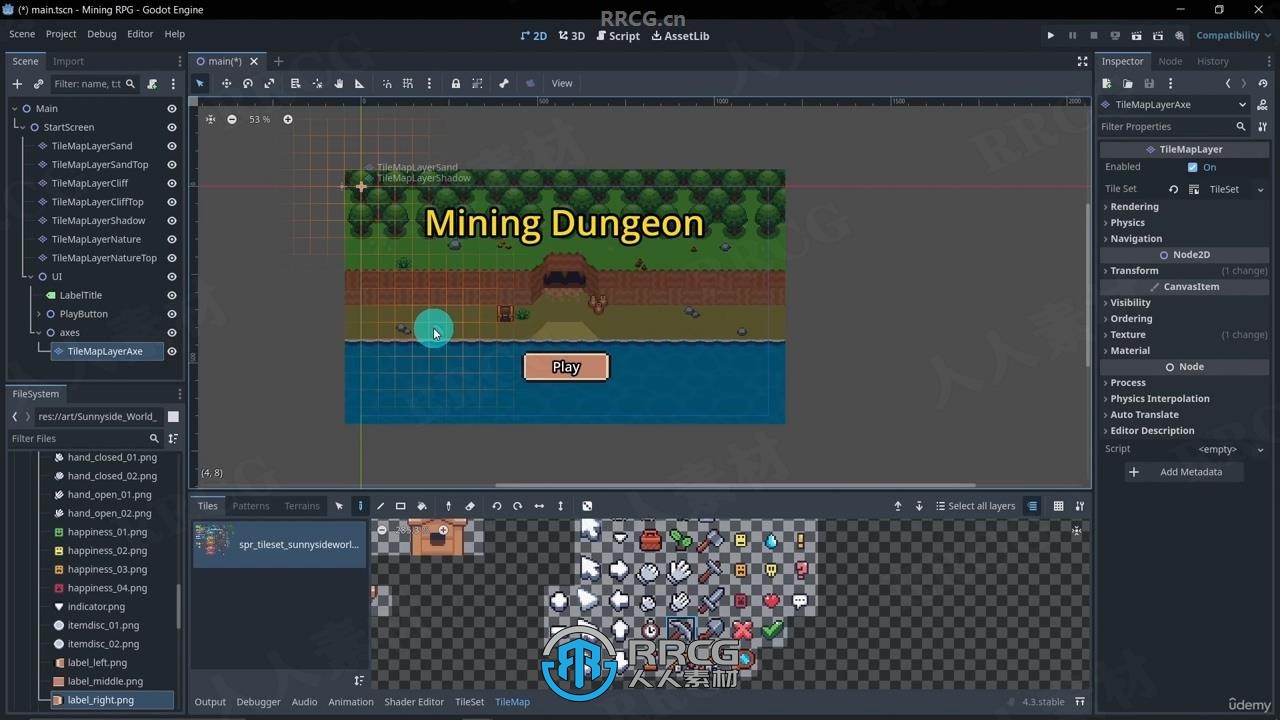This screenshot has height=720, width=1280.
Task: Lock the selected node with the padlock icon
Action: pos(456,83)
